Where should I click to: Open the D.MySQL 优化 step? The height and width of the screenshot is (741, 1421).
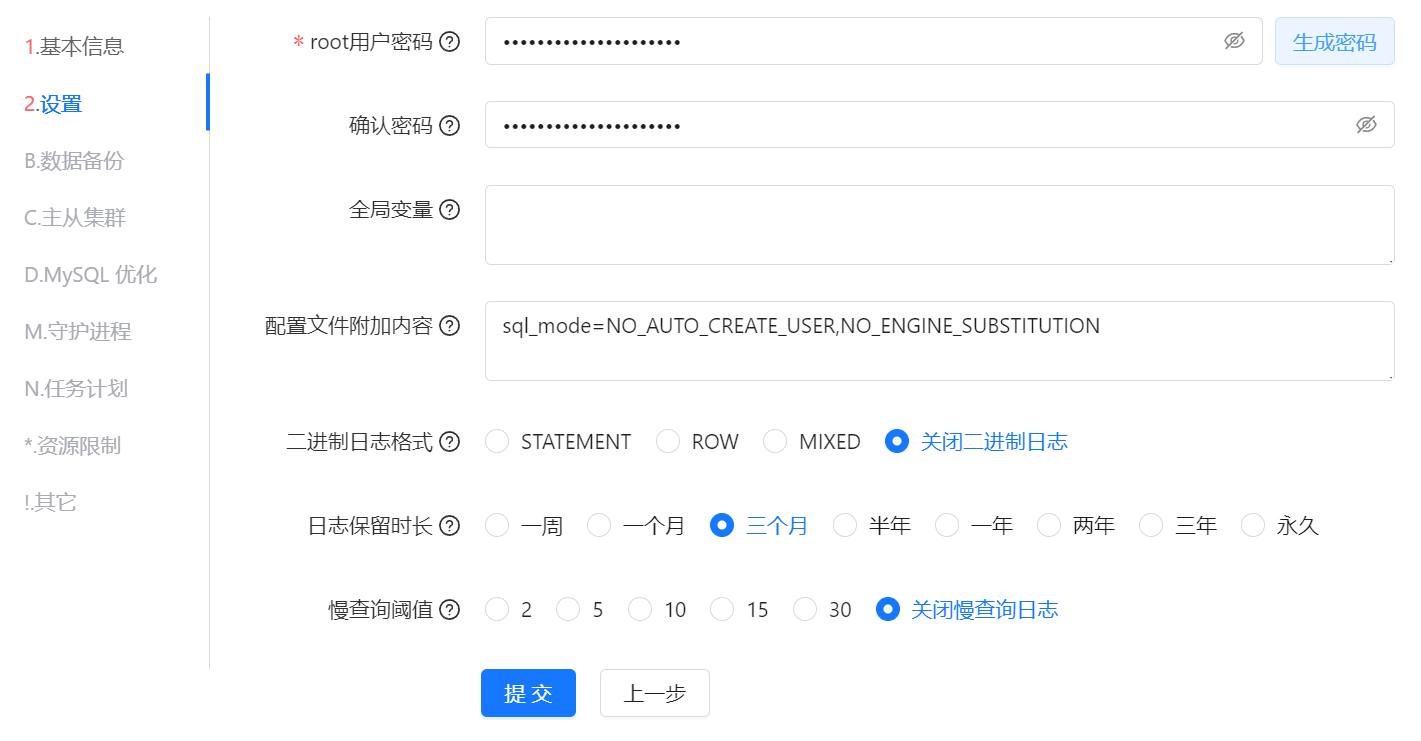click(91, 274)
